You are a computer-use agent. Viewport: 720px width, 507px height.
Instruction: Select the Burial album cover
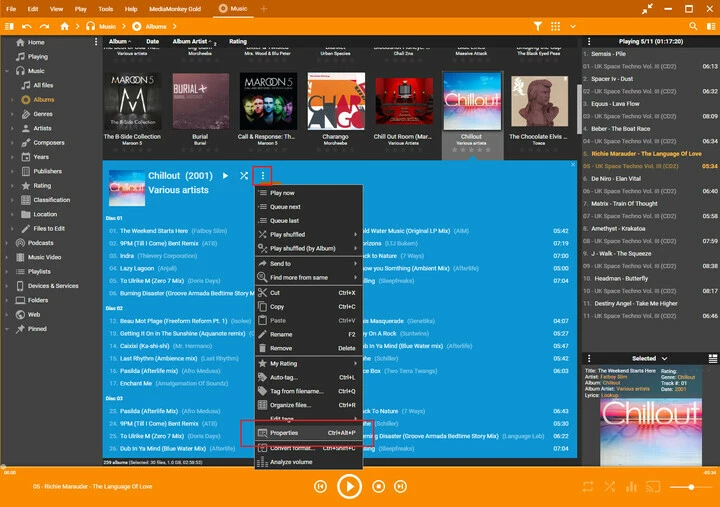[x=200, y=101]
